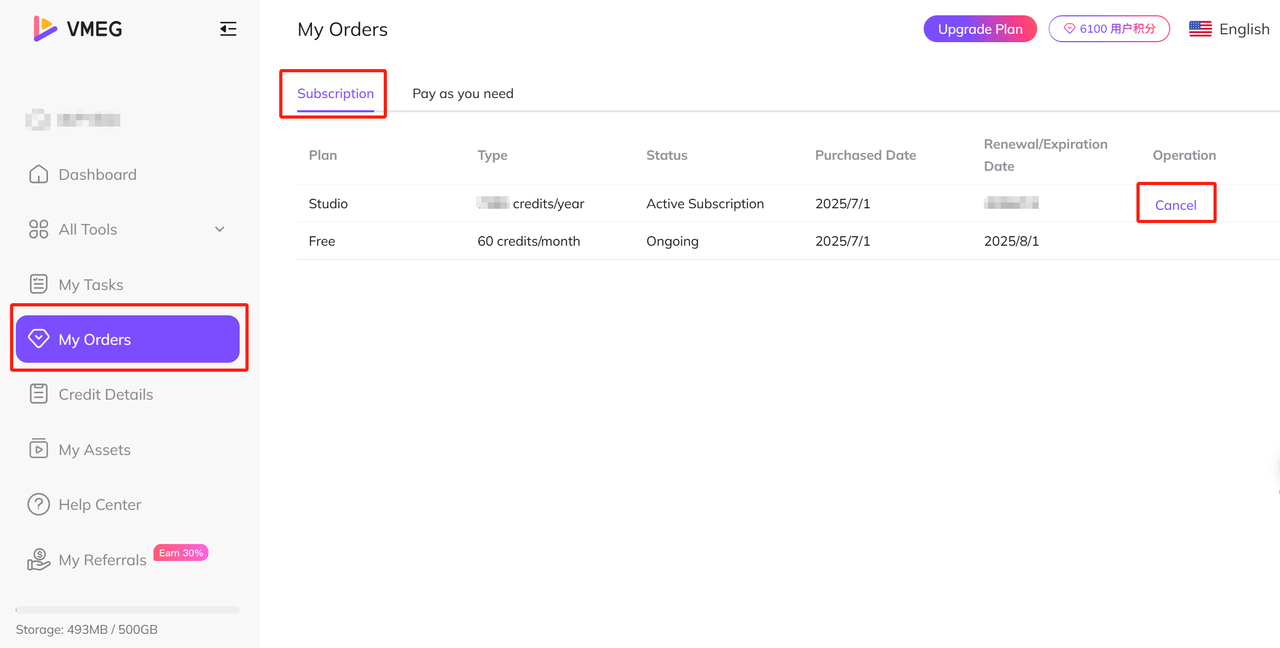
Task: Select the My Orders diamond icon
Action: (38, 339)
